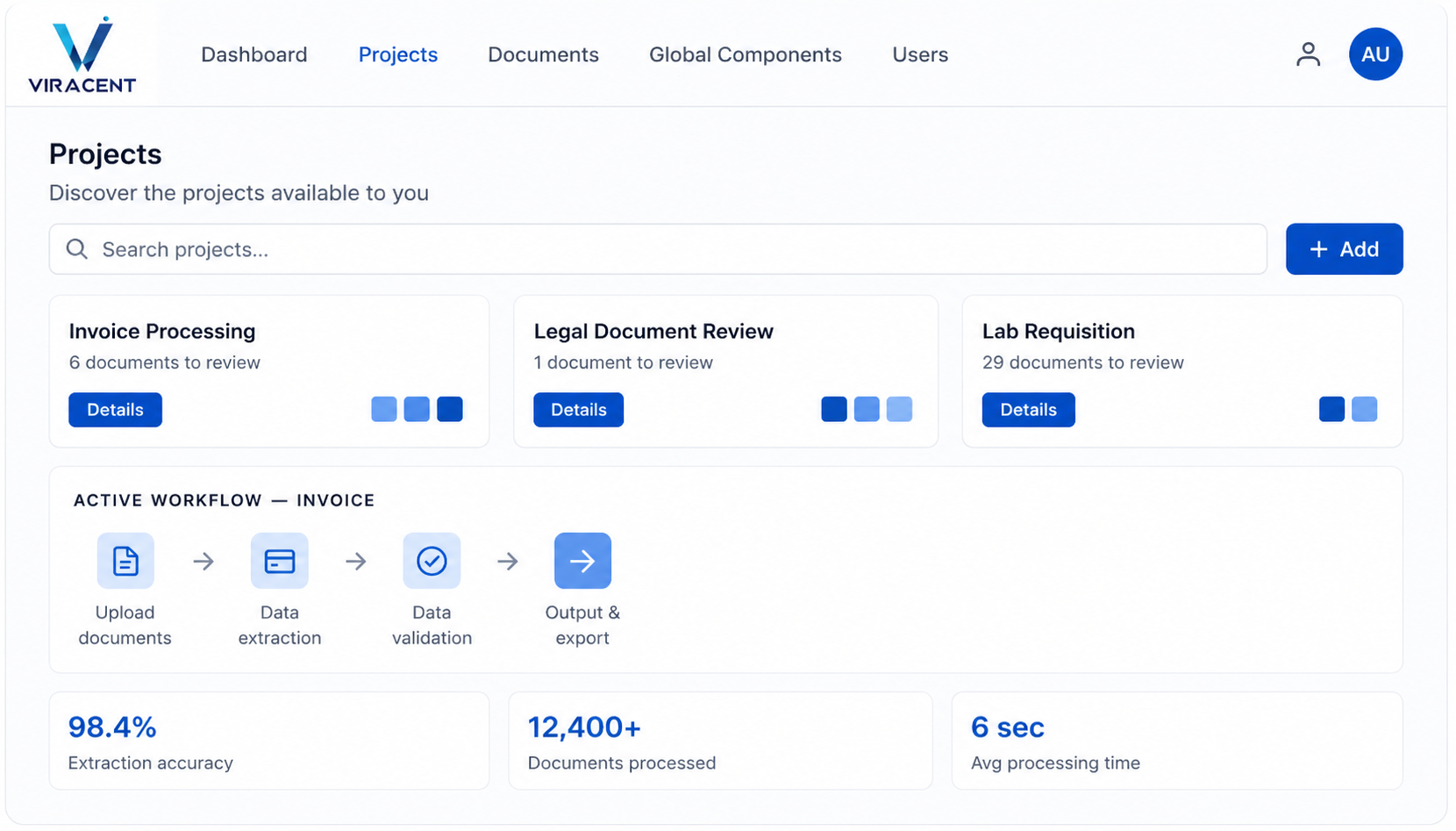Click "Discover the projects available to you" subtitle

239,193
